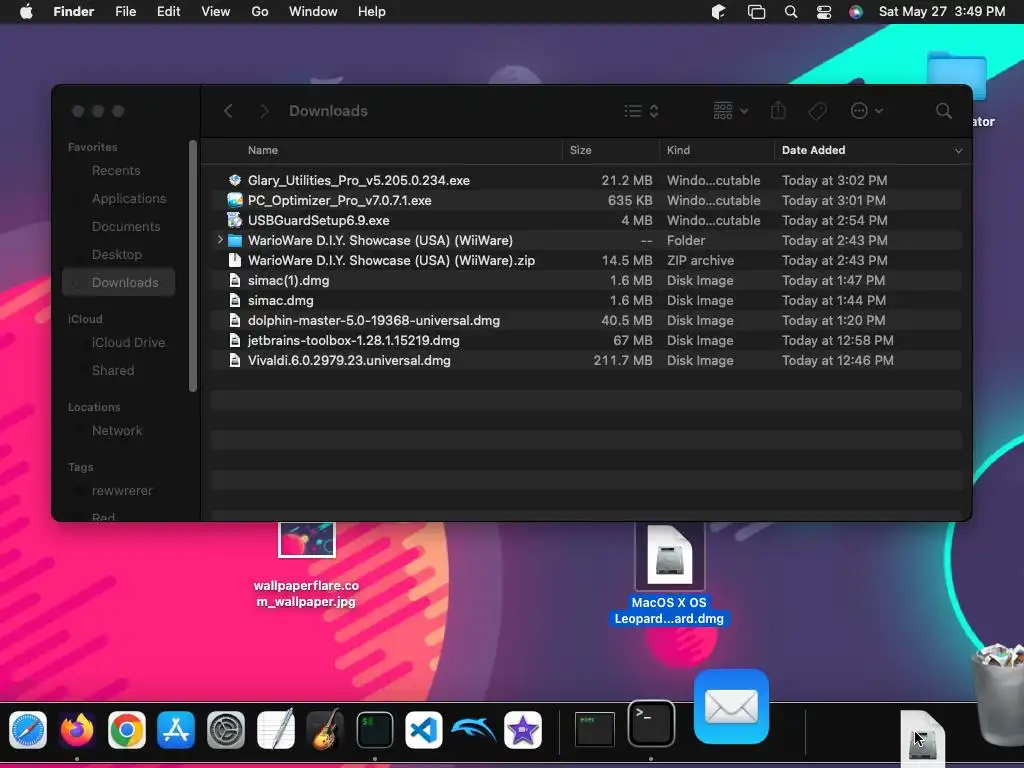Open App Store from the Dock
This screenshot has height=768, width=1024.
176,729
